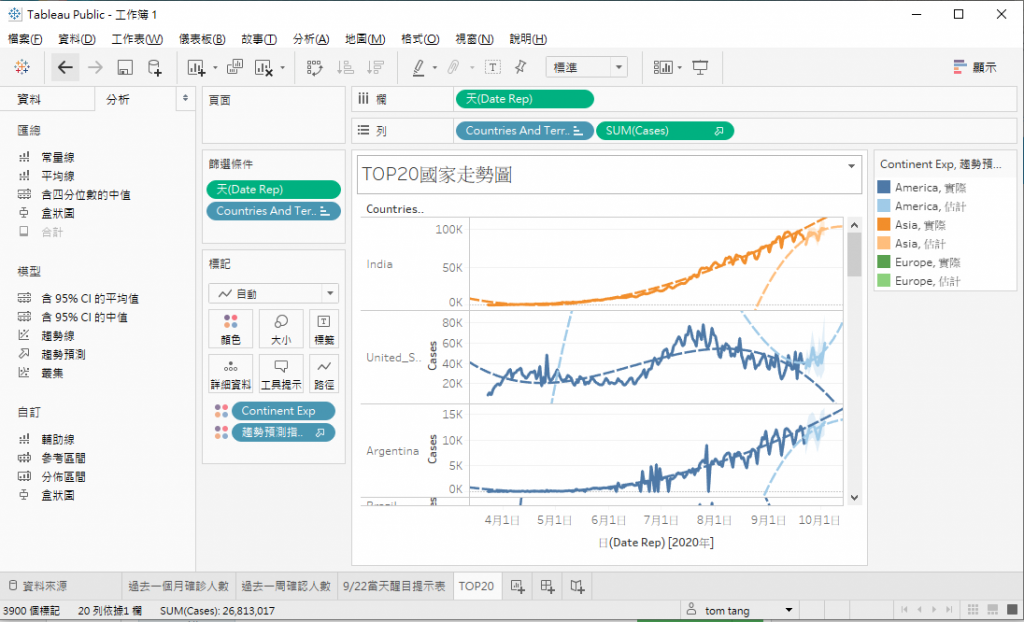Image resolution: width=1024 pixels, height=622 pixels.
Task: Click the 天(Date Rep) pill in columns
Action: 524,99
